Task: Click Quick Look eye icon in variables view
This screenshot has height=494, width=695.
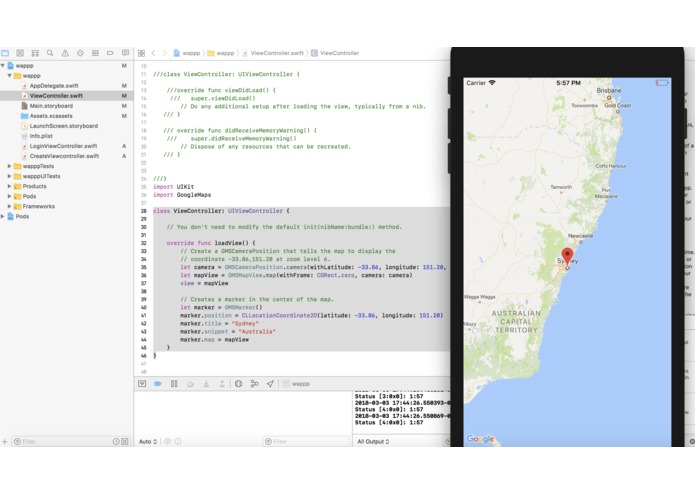Action: [x=168, y=442]
